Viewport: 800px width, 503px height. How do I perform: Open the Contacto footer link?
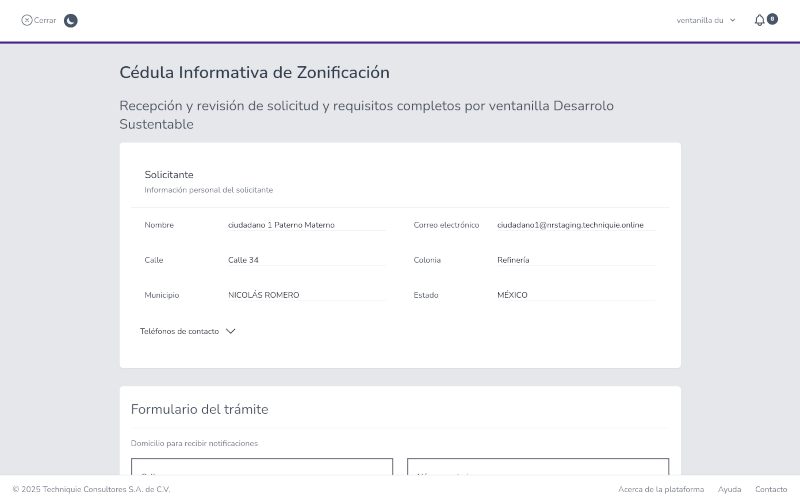click(771, 489)
